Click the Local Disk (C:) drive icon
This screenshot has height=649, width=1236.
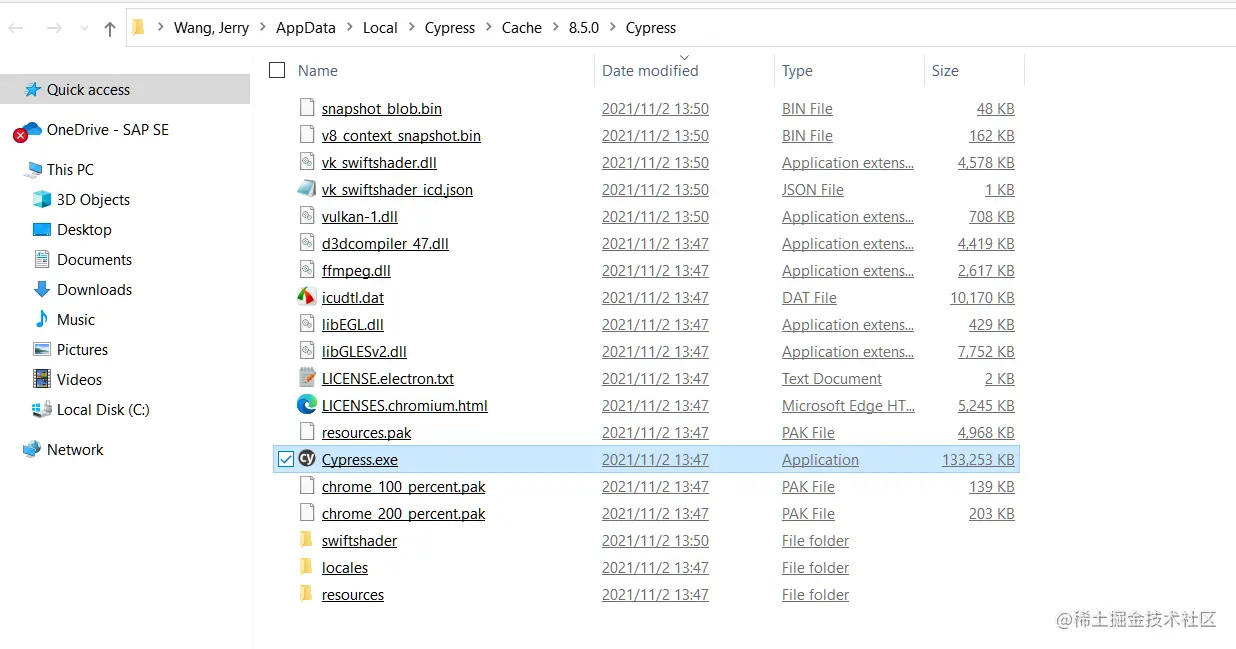(x=42, y=409)
